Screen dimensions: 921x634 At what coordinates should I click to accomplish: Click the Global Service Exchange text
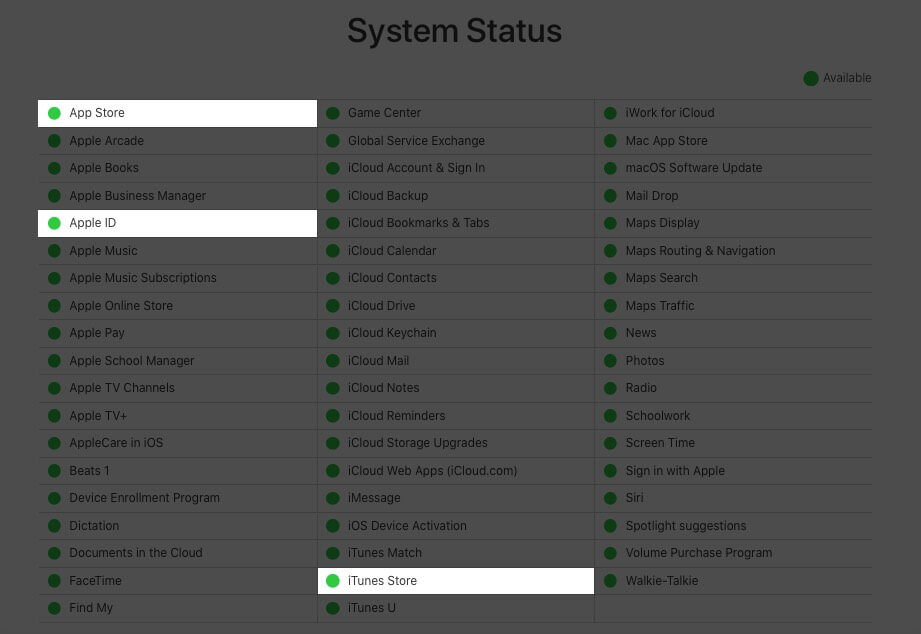[x=416, y=141]
